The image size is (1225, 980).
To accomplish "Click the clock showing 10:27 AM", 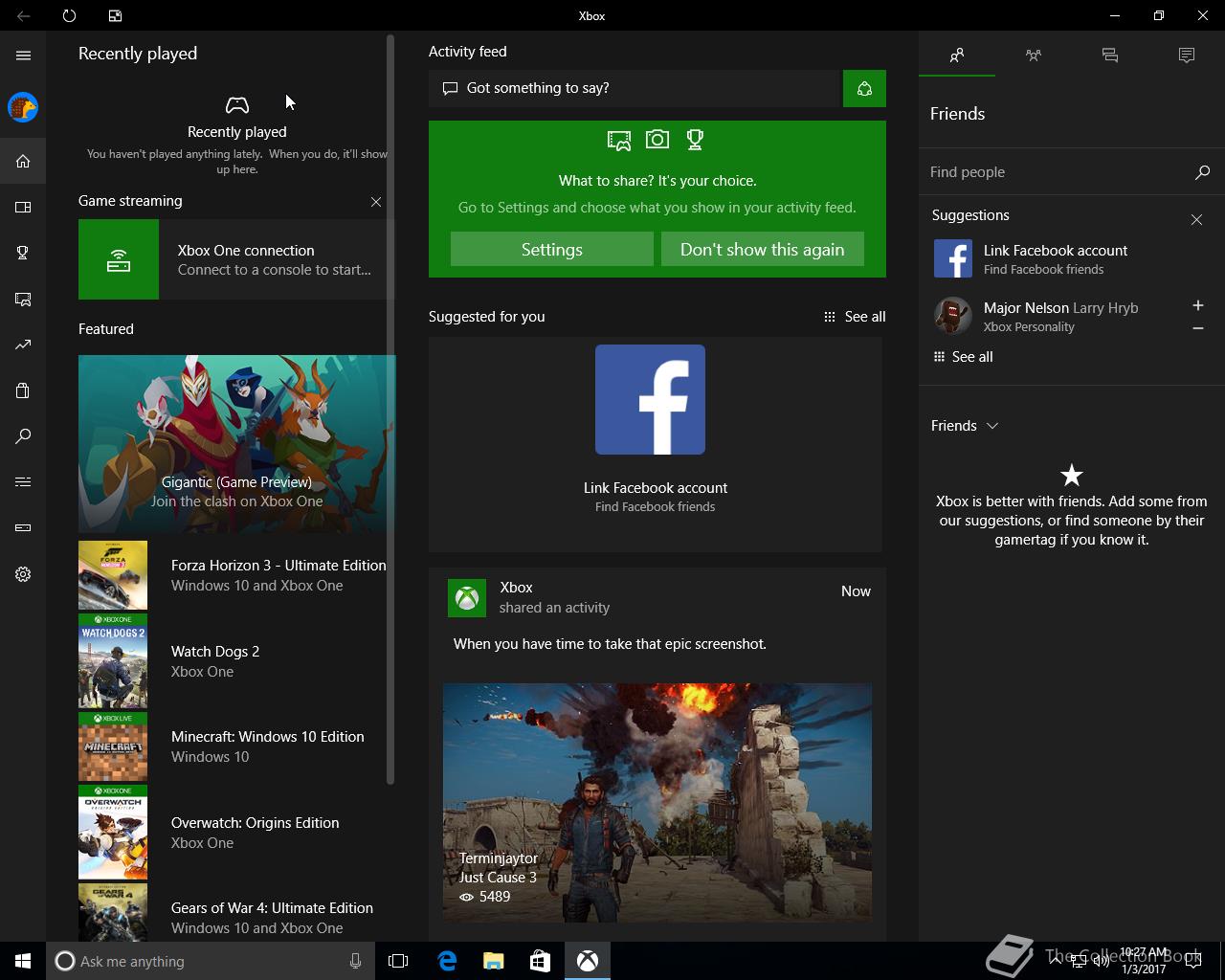I will point(1144,953).
